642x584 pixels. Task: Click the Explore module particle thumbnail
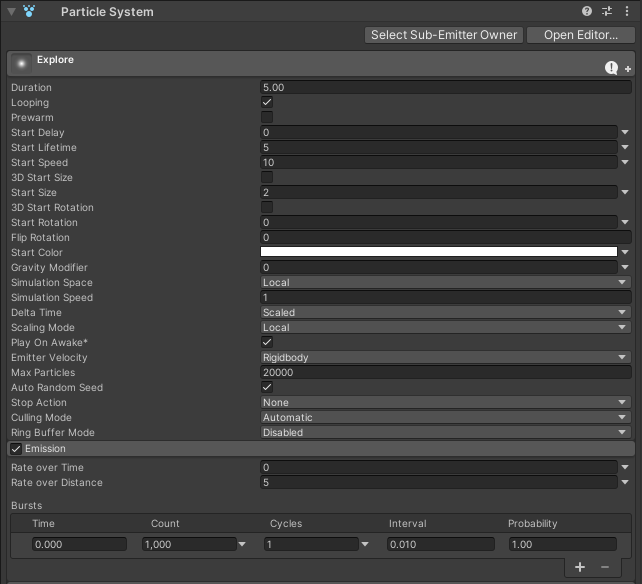tap(21, 63)
